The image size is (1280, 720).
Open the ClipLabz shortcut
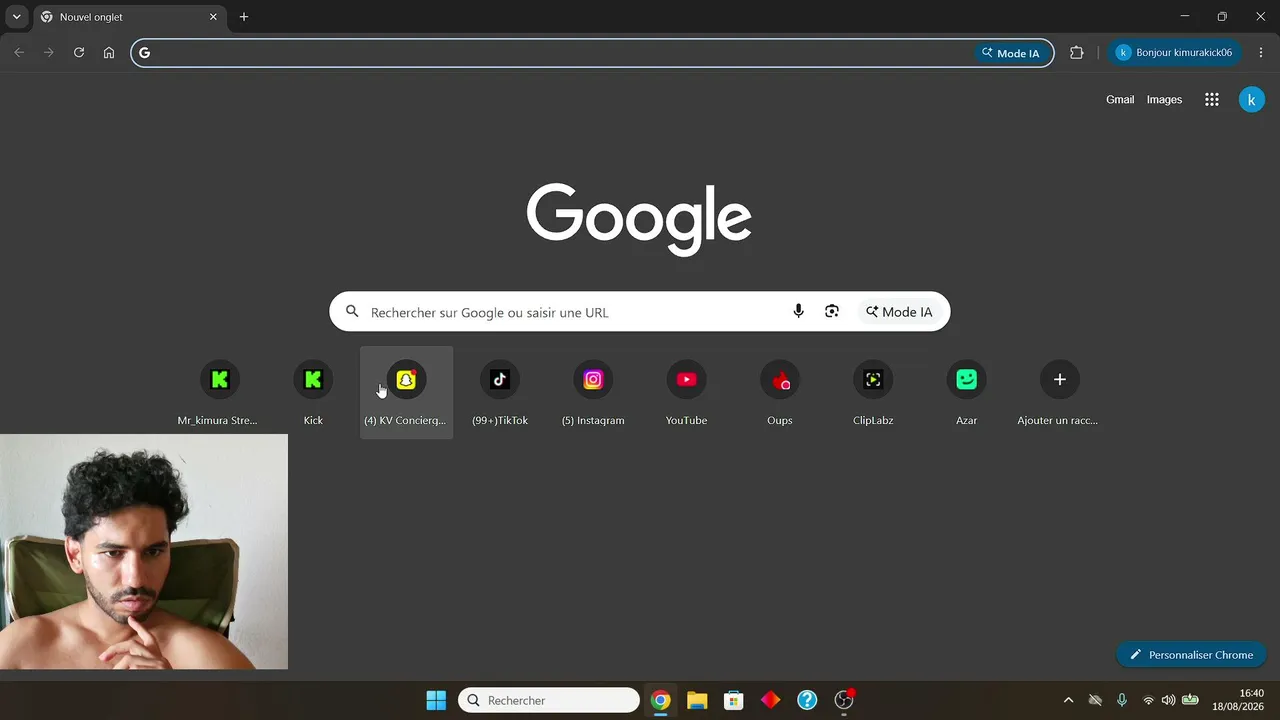click(x=873, y=391)
